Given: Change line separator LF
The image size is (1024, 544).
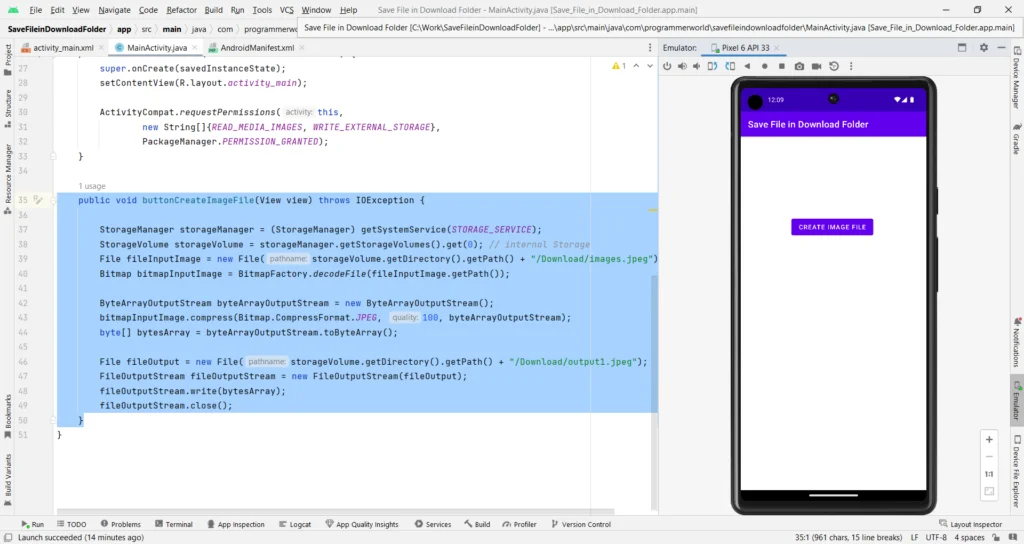Looking at the screenshot, I should [914, 537].
